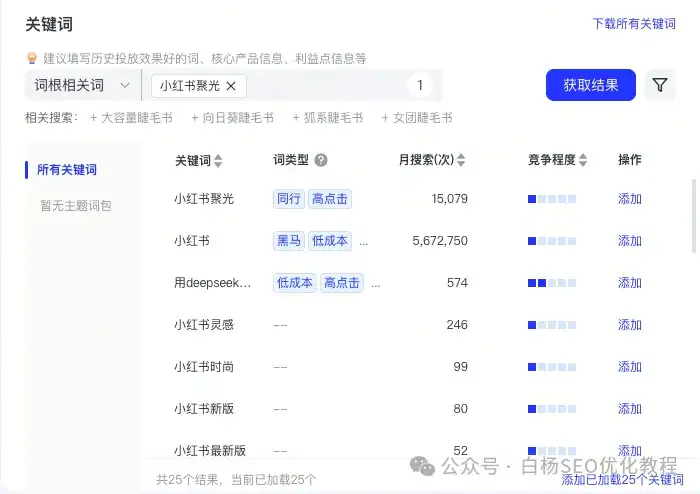
Task: Click the keyword 小红书灵感
Action: (x=204, y=325)
